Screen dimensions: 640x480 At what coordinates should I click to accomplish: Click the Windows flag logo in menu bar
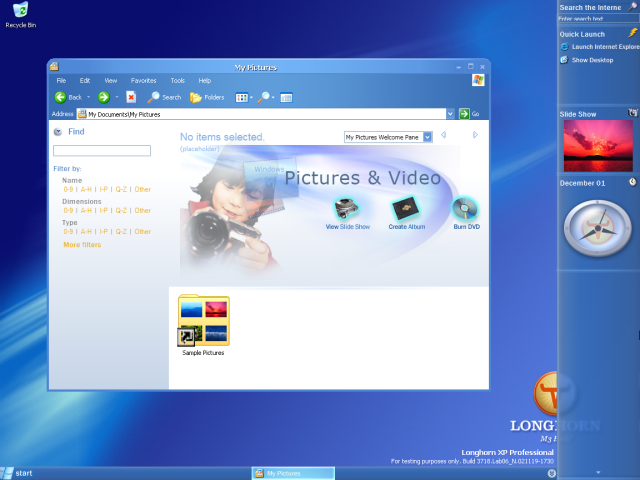tap(478, 80)
